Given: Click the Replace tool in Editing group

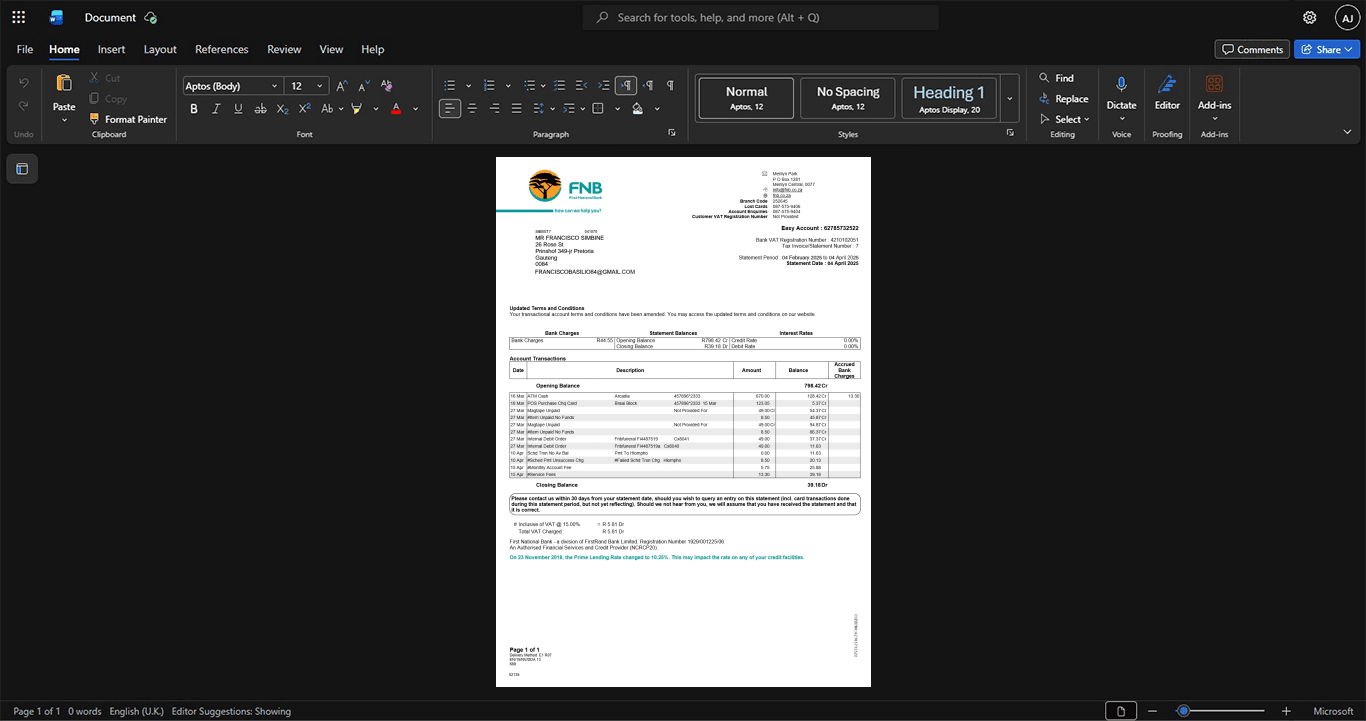Looking at the screenshot, I should (1063, 99).
